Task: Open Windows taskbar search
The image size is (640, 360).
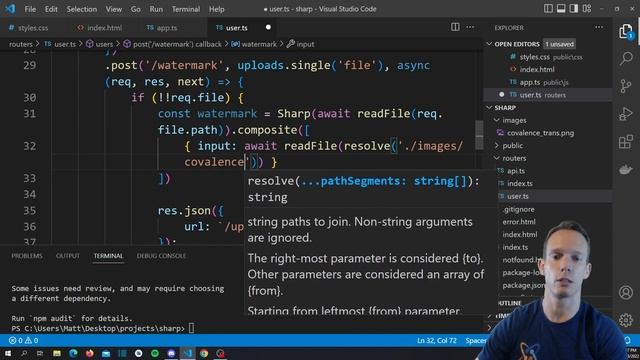Action: tap(24, 353)
